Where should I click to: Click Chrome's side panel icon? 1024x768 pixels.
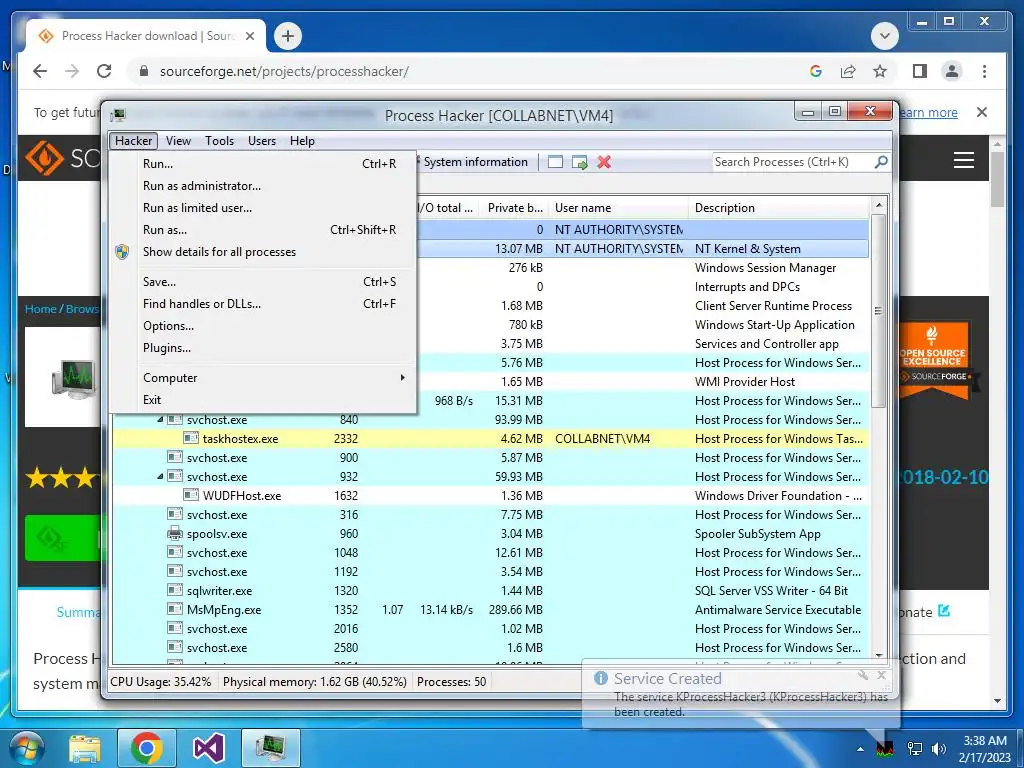point(920,71)
